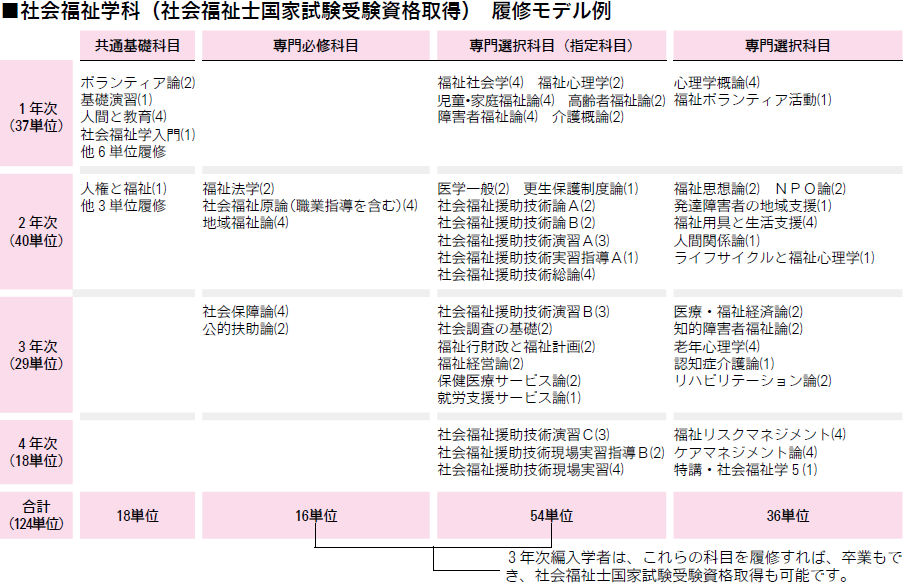The width and height of the screenshot is (903, 584).
Task: Click the 36単位 total cell
Action: coord(788,515)
